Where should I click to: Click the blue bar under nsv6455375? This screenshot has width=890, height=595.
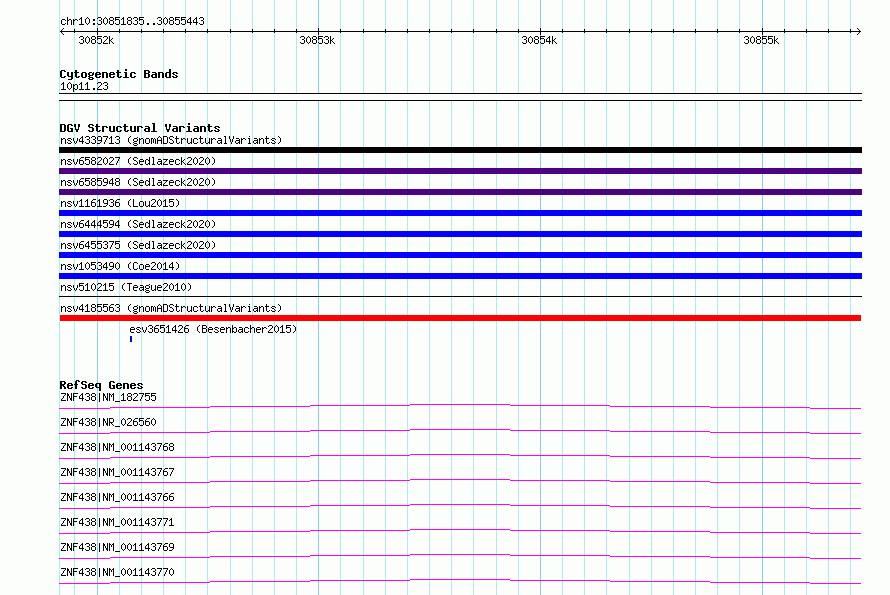coord(460,255)
